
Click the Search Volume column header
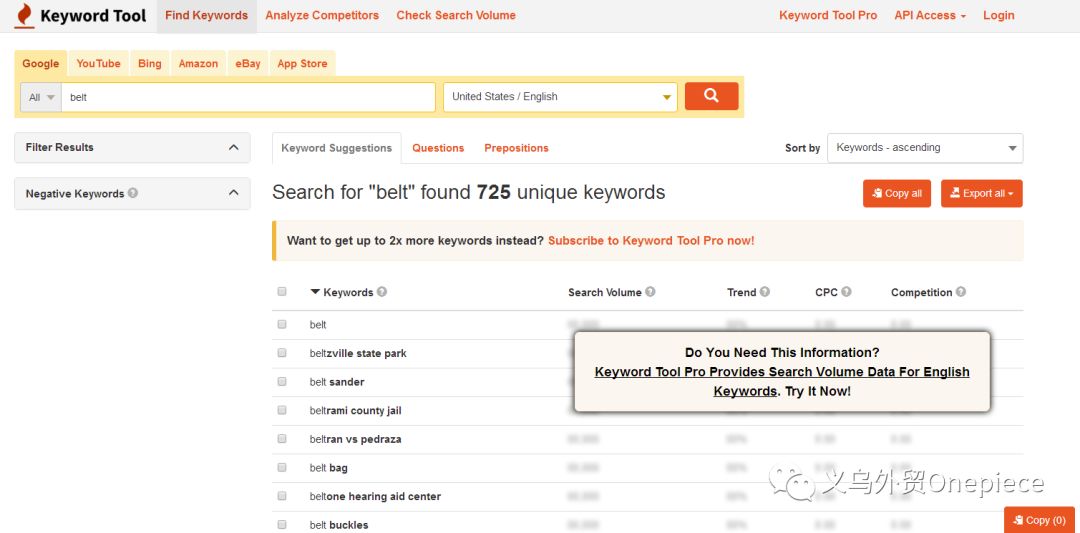605,292
